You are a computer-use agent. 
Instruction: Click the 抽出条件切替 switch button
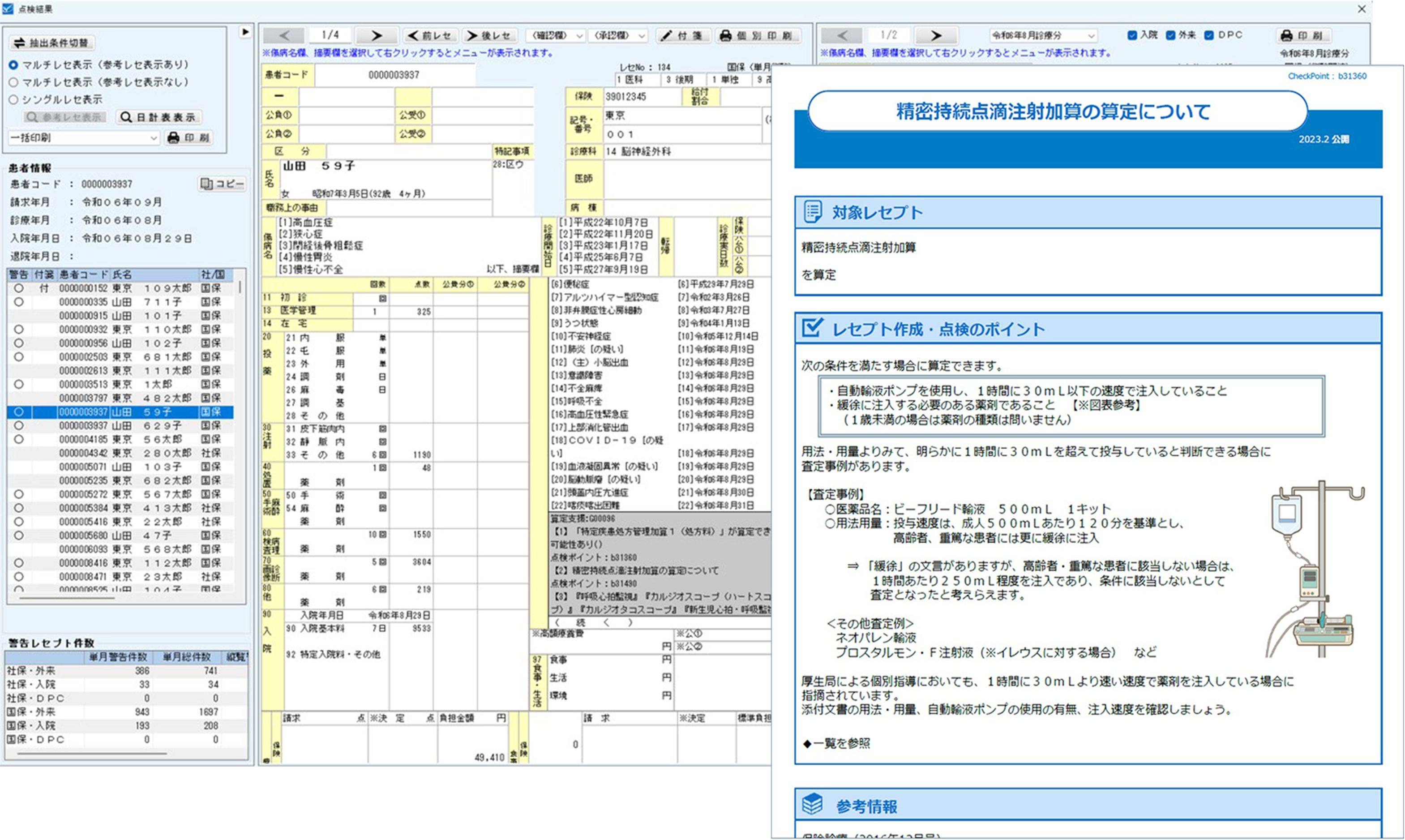pos(52,43)
